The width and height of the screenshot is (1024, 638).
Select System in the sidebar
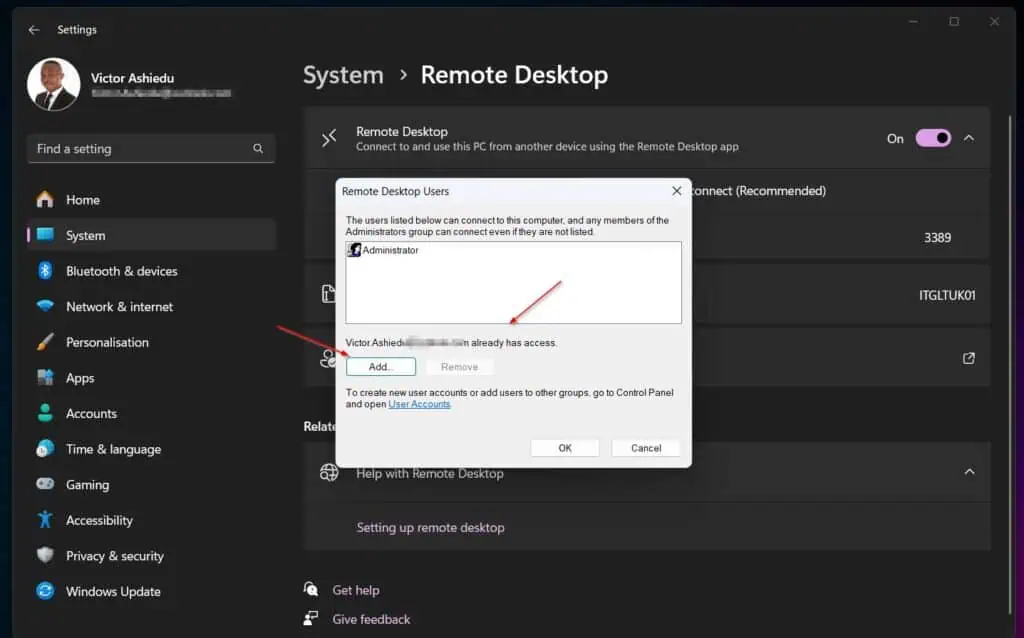(x=151, y=235)
